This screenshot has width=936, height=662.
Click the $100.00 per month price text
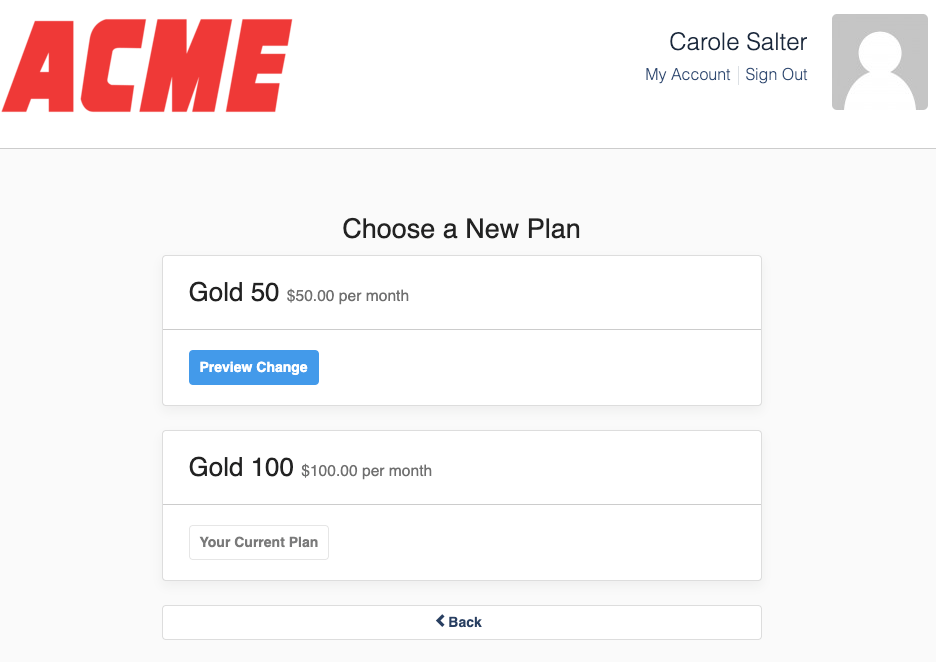(x=366, y=471)
